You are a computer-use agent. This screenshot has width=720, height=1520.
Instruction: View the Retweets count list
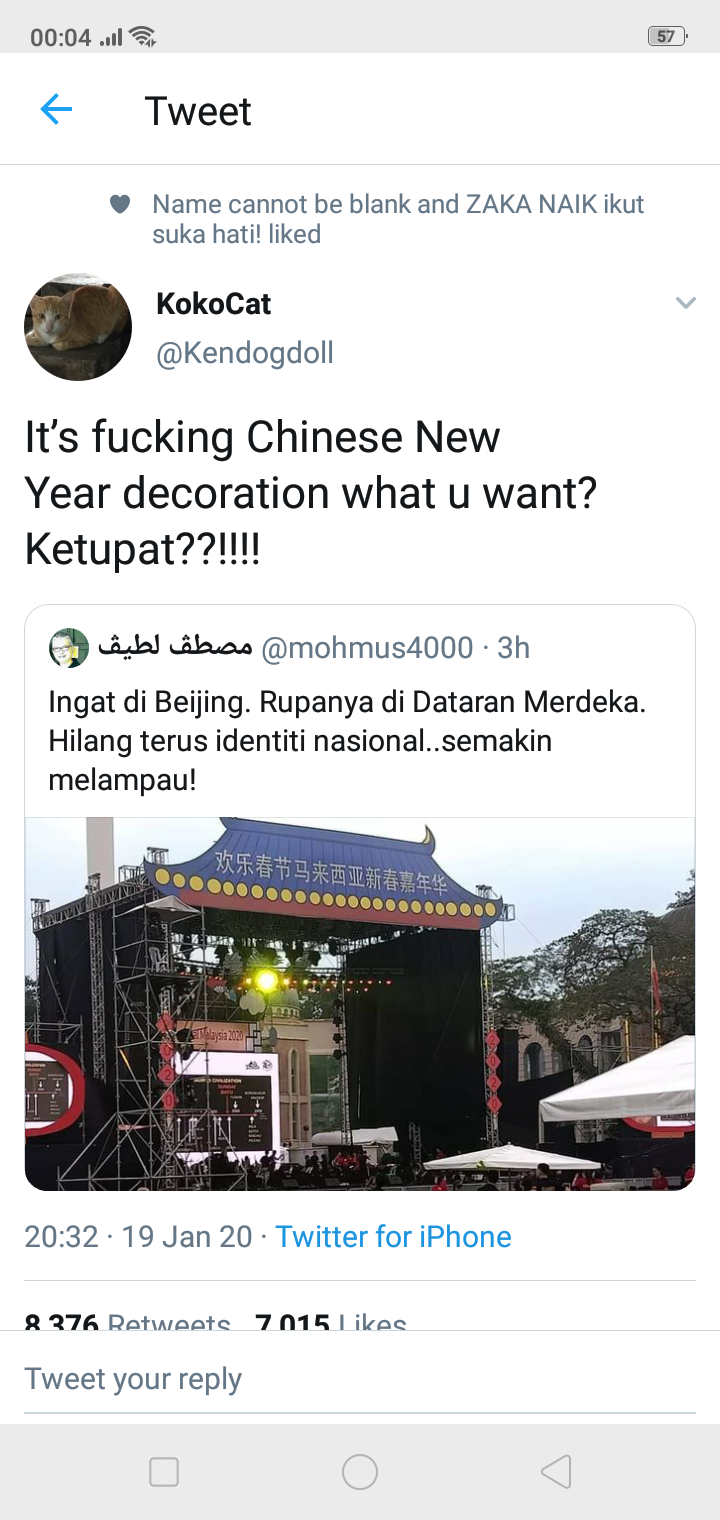point(127,1320)
